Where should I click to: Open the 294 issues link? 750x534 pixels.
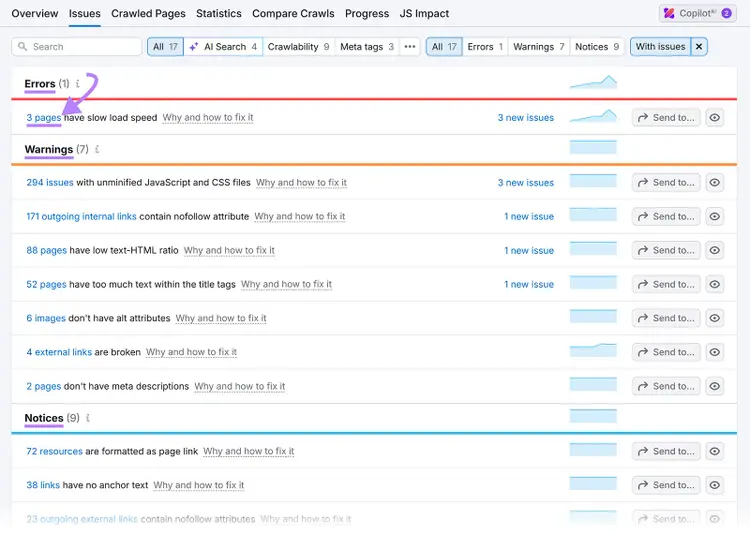coord(50,182)
